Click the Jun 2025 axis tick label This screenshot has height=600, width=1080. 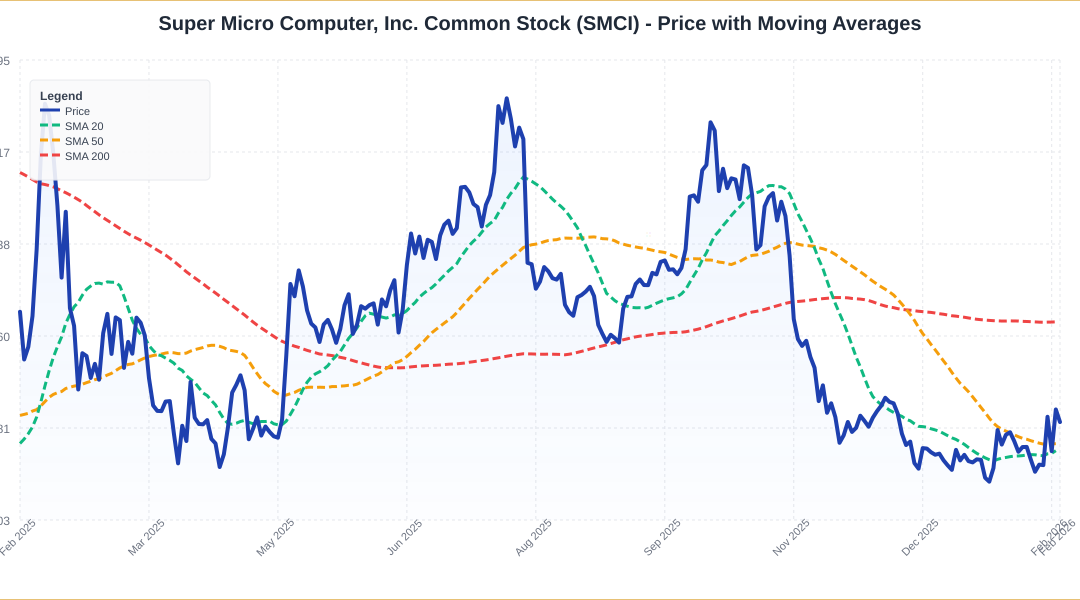coord(405,536)
